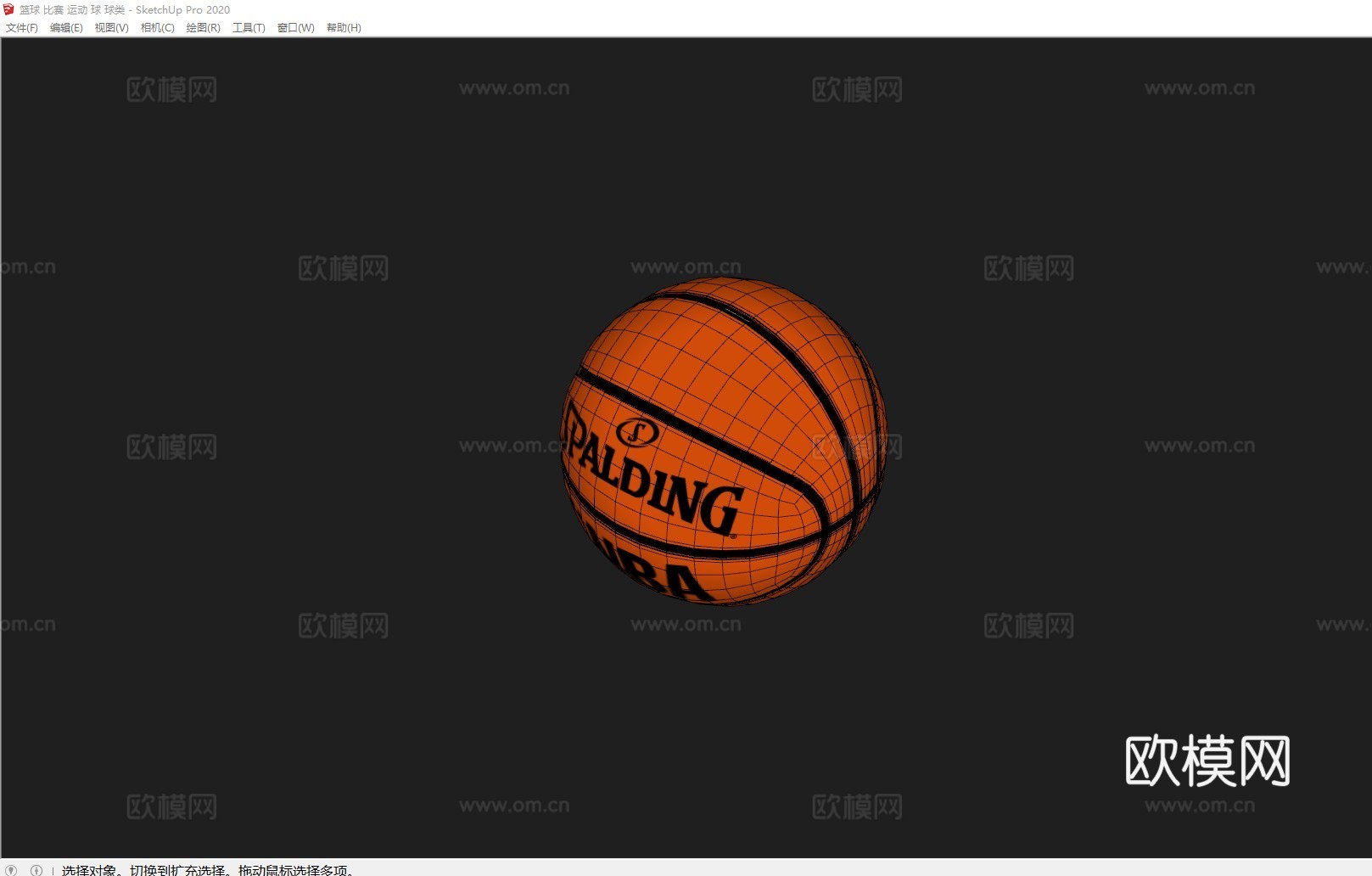1372x876 pixels.
Task: Click the geo-location status bar icon
Action: click(12, 870)
